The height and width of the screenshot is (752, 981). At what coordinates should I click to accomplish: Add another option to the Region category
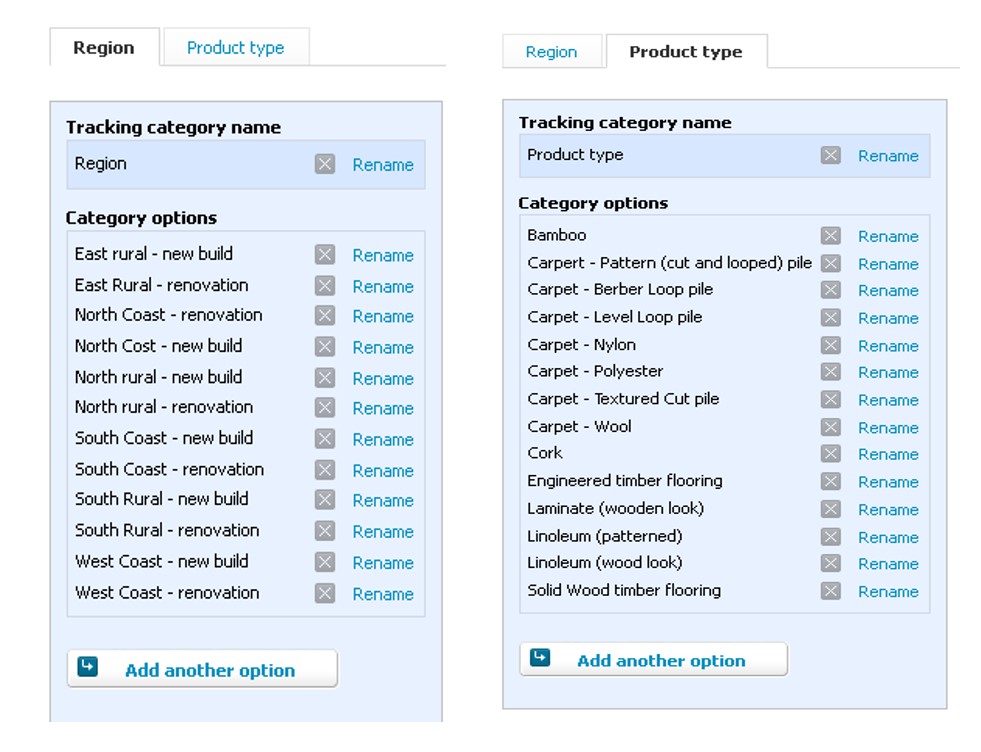click(x=202, y=670)
